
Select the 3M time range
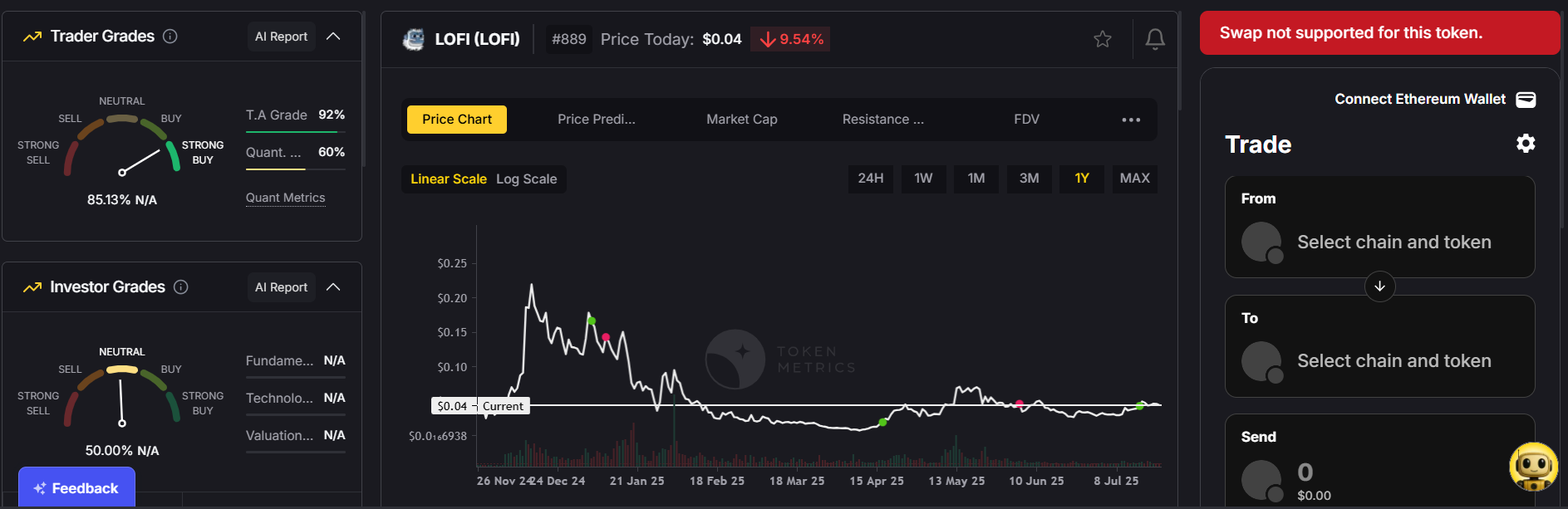(1029, 179)
